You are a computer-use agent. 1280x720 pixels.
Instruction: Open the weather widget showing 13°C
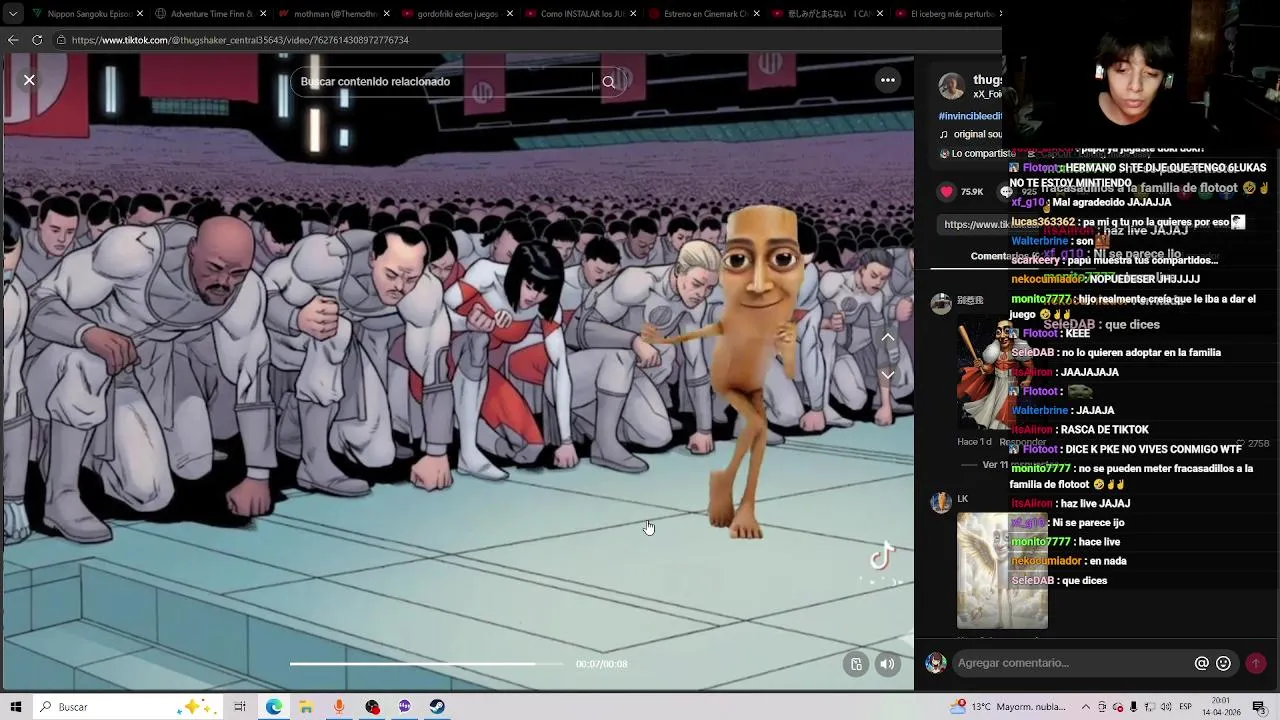point(1008,707)
